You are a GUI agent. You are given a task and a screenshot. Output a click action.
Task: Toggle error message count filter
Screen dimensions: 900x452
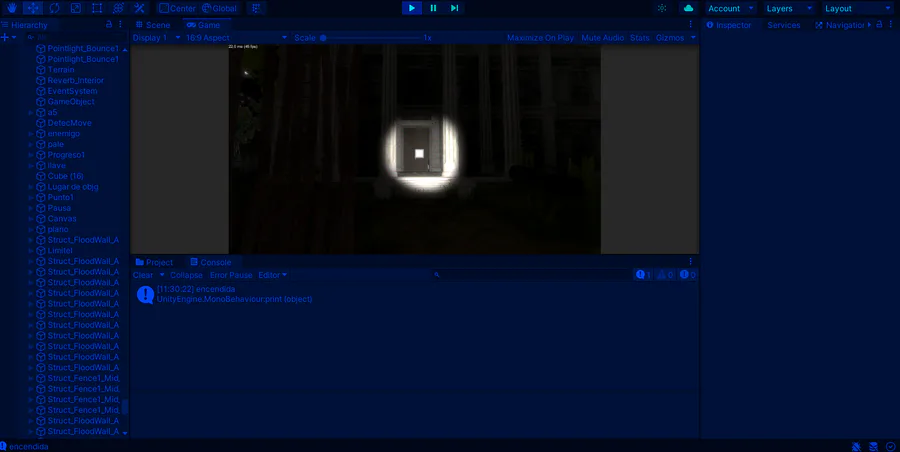coord(687,275)
